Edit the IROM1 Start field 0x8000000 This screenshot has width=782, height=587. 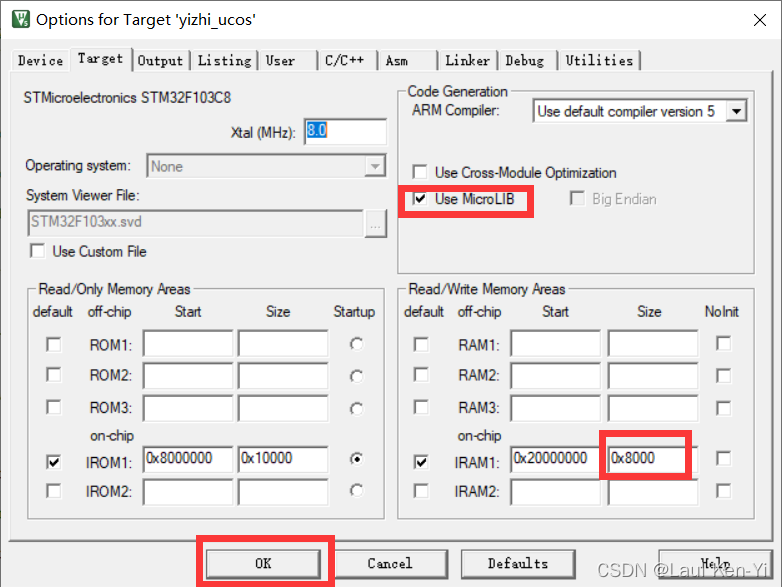(x=188, y=459)
